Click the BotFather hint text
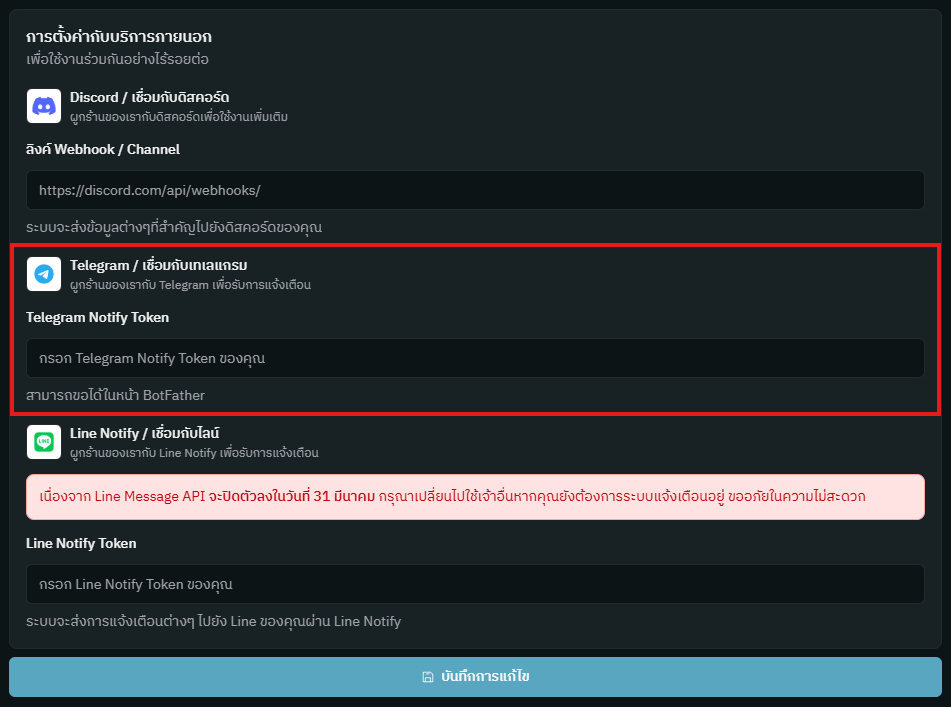 [116, 395]
